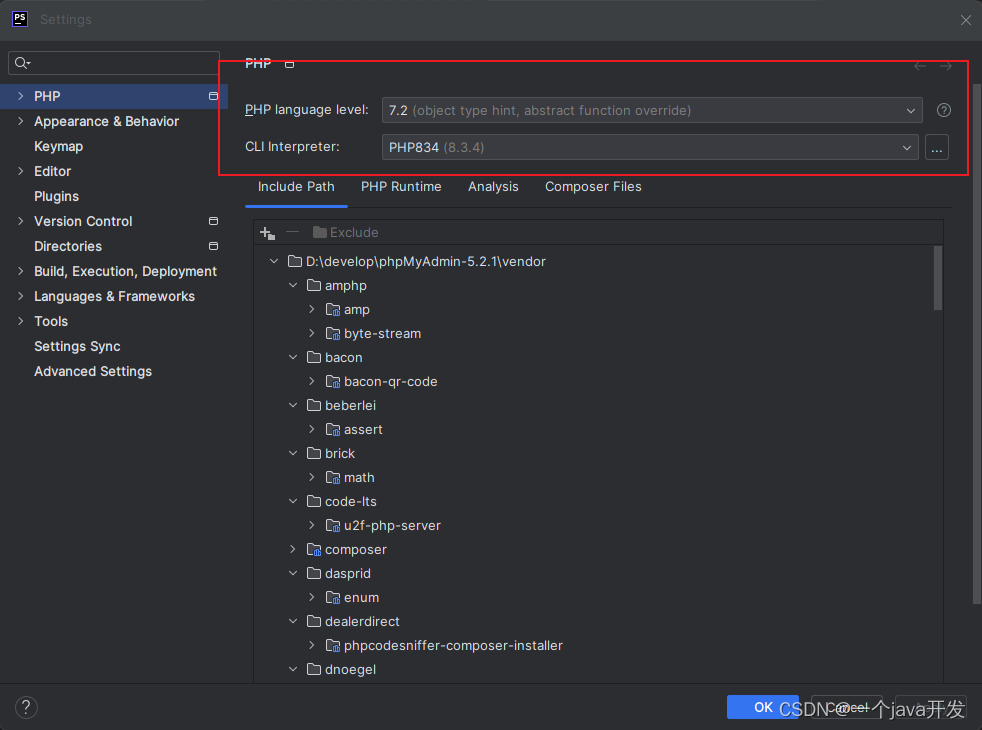Click the hide option icon next to PHP heading
This screenshot has height=730, width=982.
(288, 63)
